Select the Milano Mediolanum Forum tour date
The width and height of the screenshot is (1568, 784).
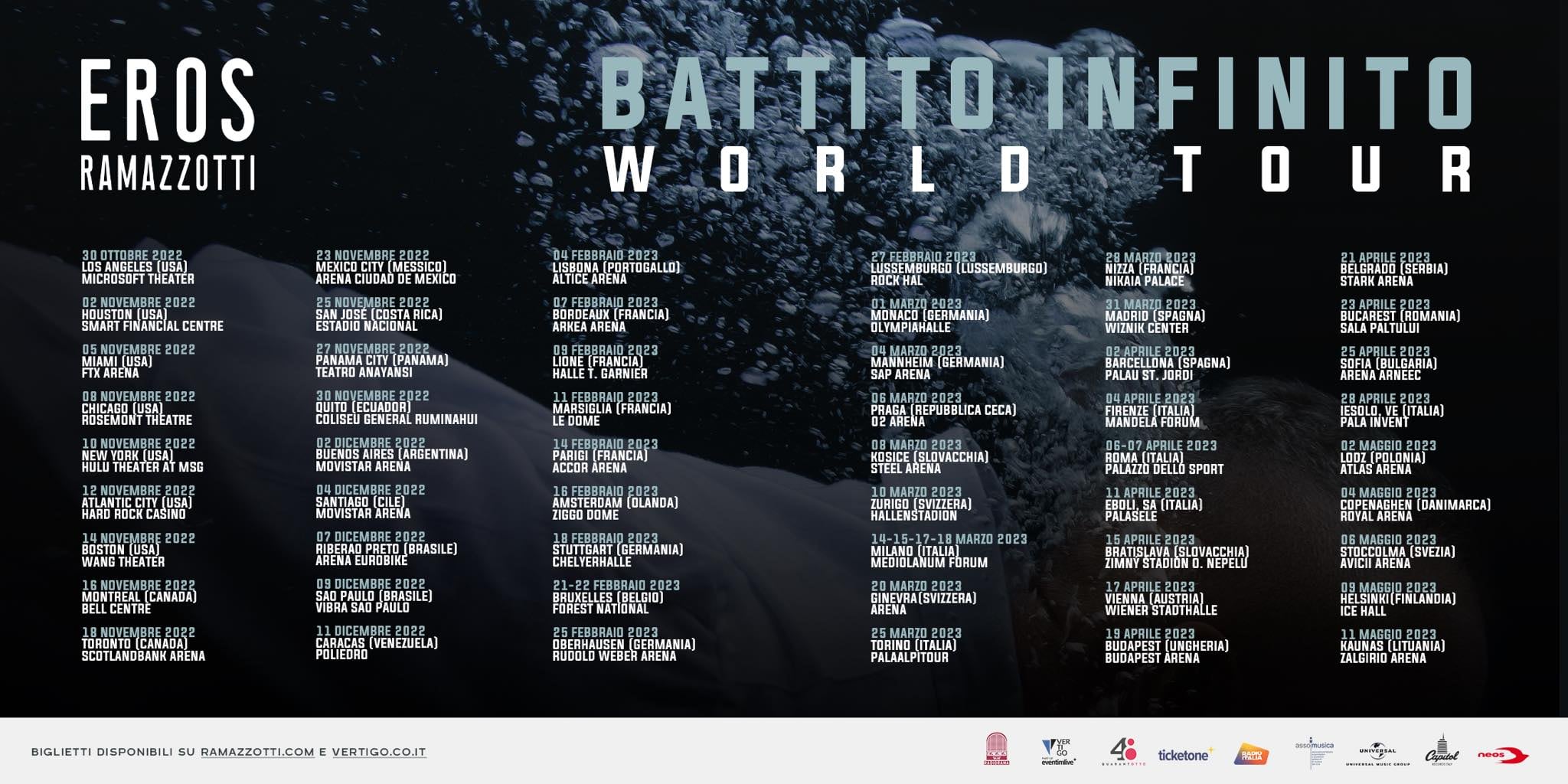pyautogui.click(x=948, y=550)
